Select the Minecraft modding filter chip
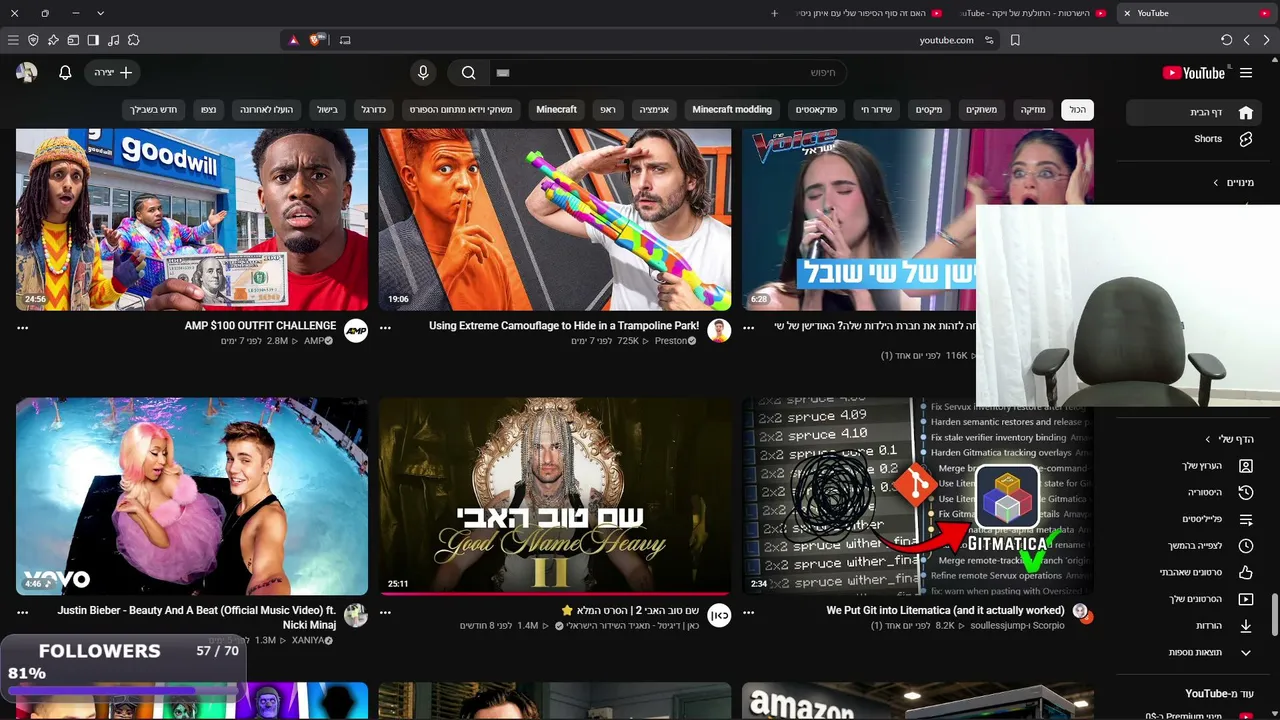 [x=732, y=110]
